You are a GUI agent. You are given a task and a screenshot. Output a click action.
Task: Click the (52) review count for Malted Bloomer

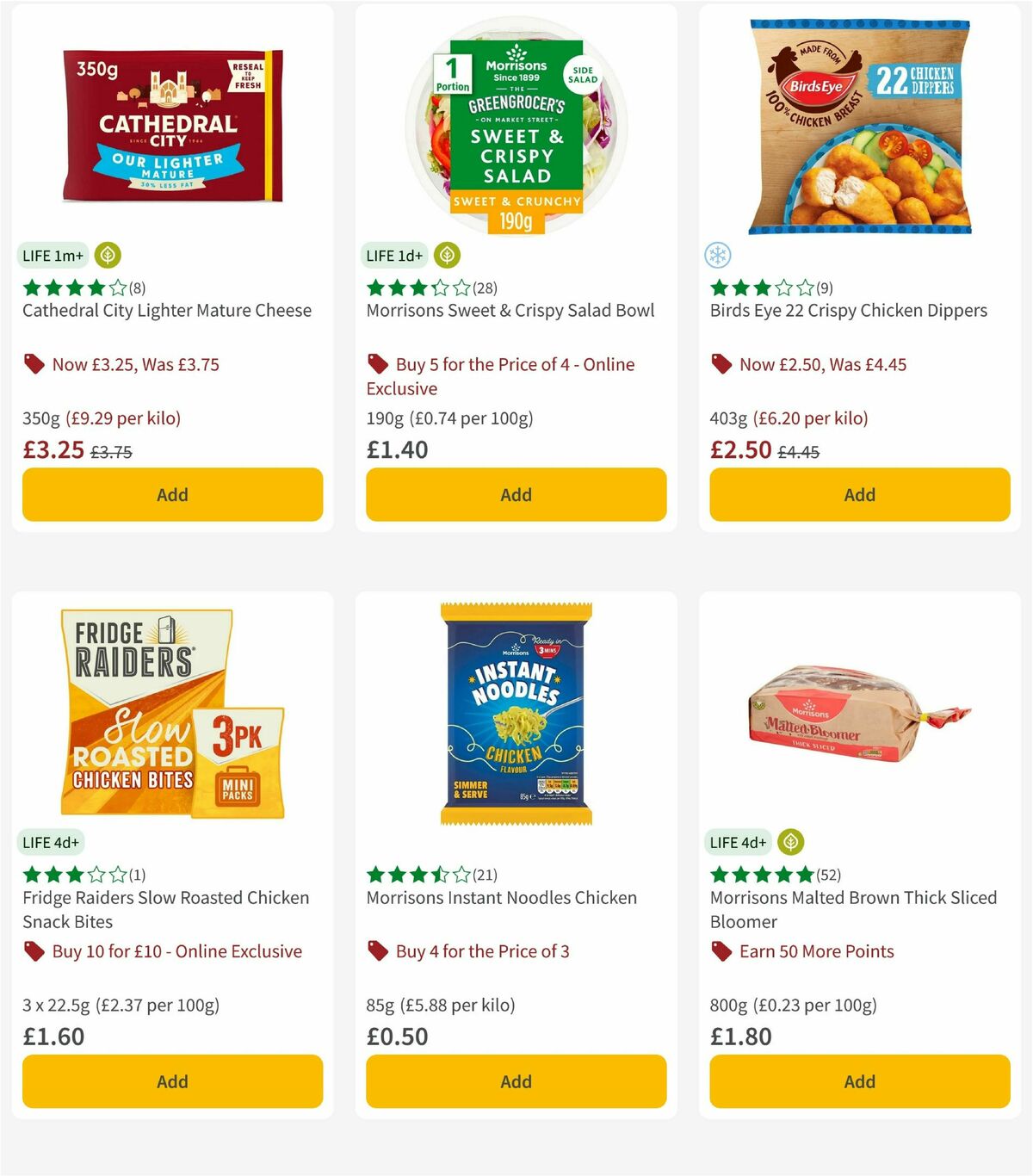829,875
